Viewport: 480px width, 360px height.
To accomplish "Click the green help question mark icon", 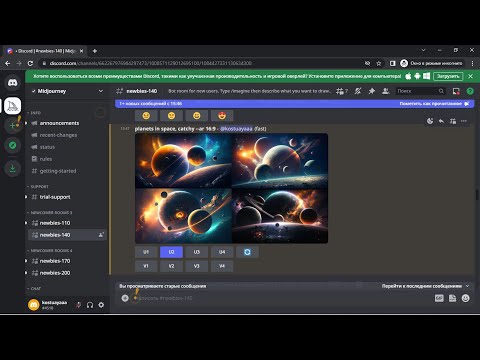I will (470, 91).
